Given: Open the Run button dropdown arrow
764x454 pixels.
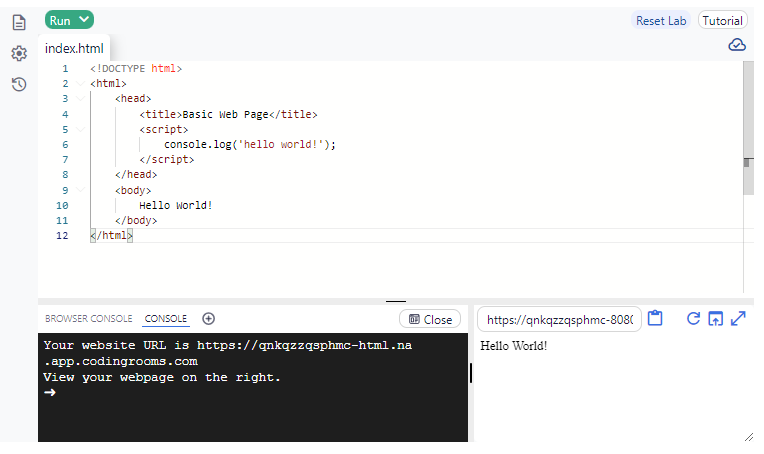Looking at the screenshot, I should point(84,19).
